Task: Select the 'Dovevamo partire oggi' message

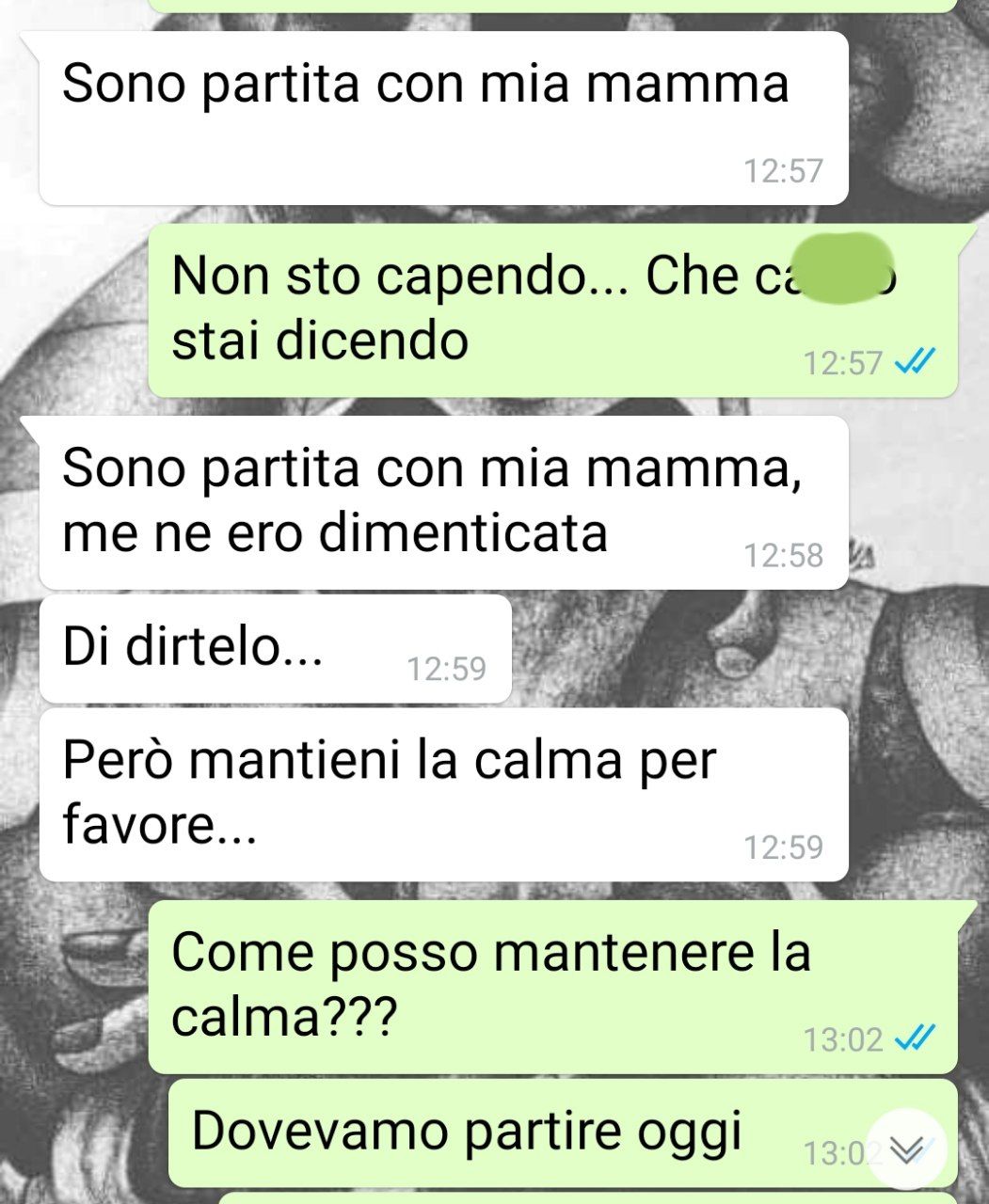Action: 562,1133
